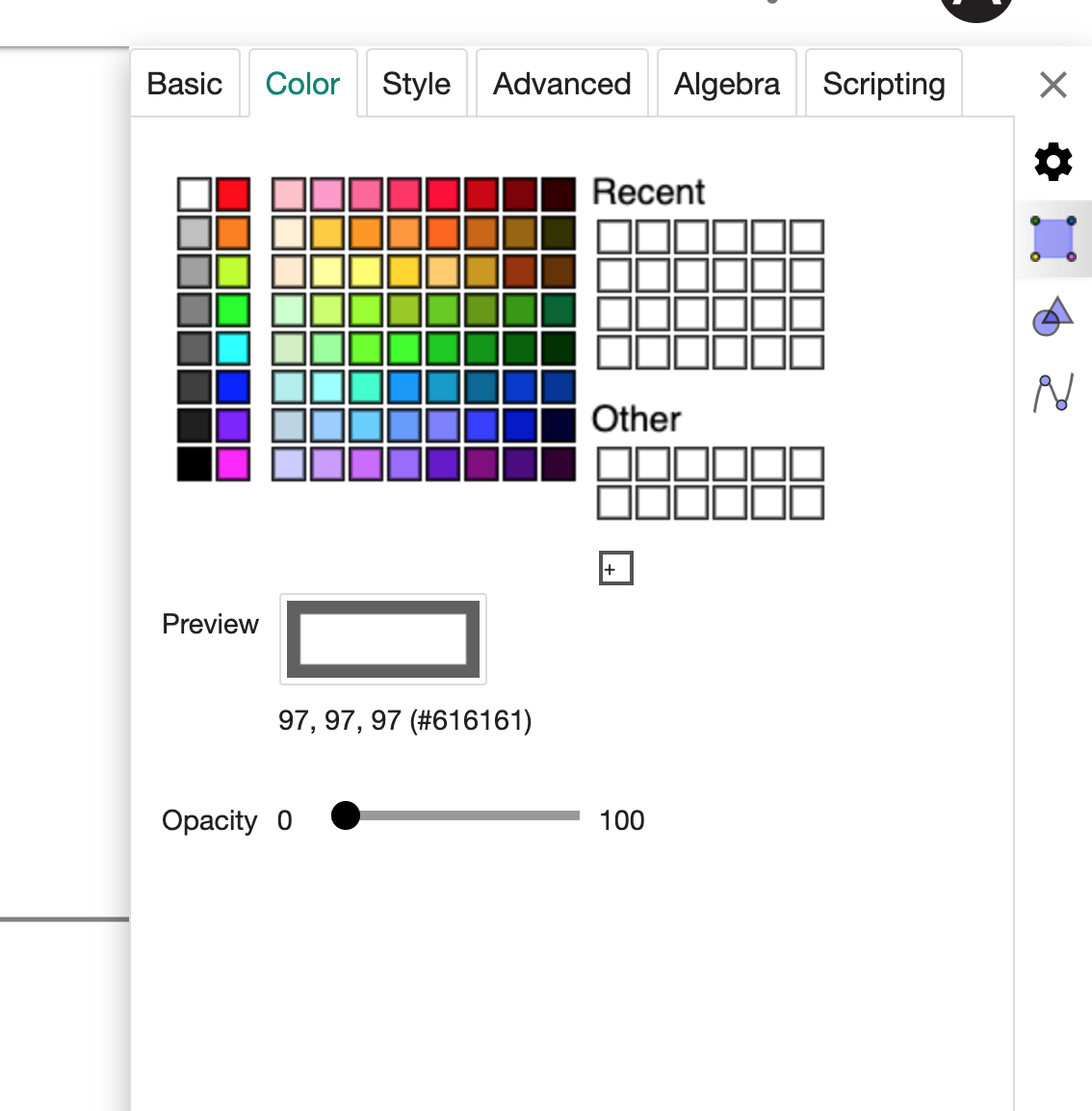Select the blue square object properties icon

click(x=1053, y=239)
